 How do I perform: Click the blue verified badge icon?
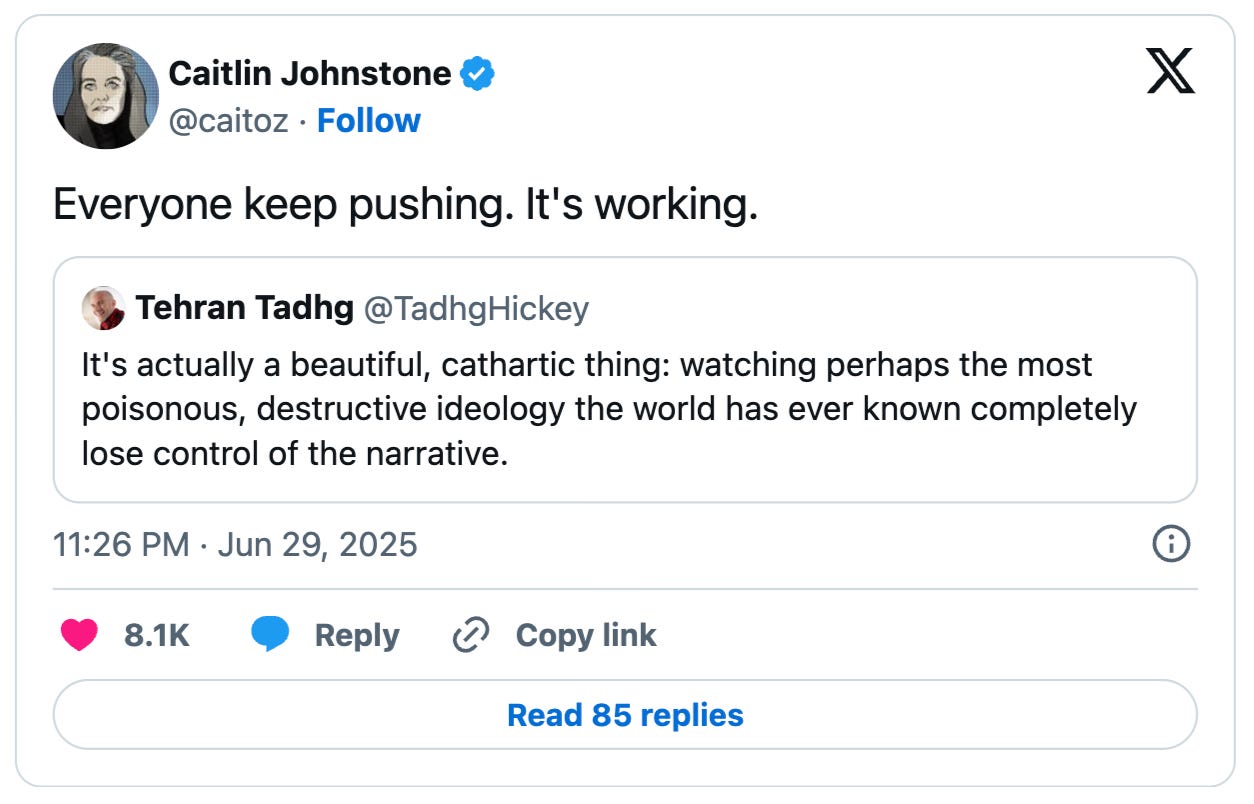pyautogui.click(x=477, y=73)
